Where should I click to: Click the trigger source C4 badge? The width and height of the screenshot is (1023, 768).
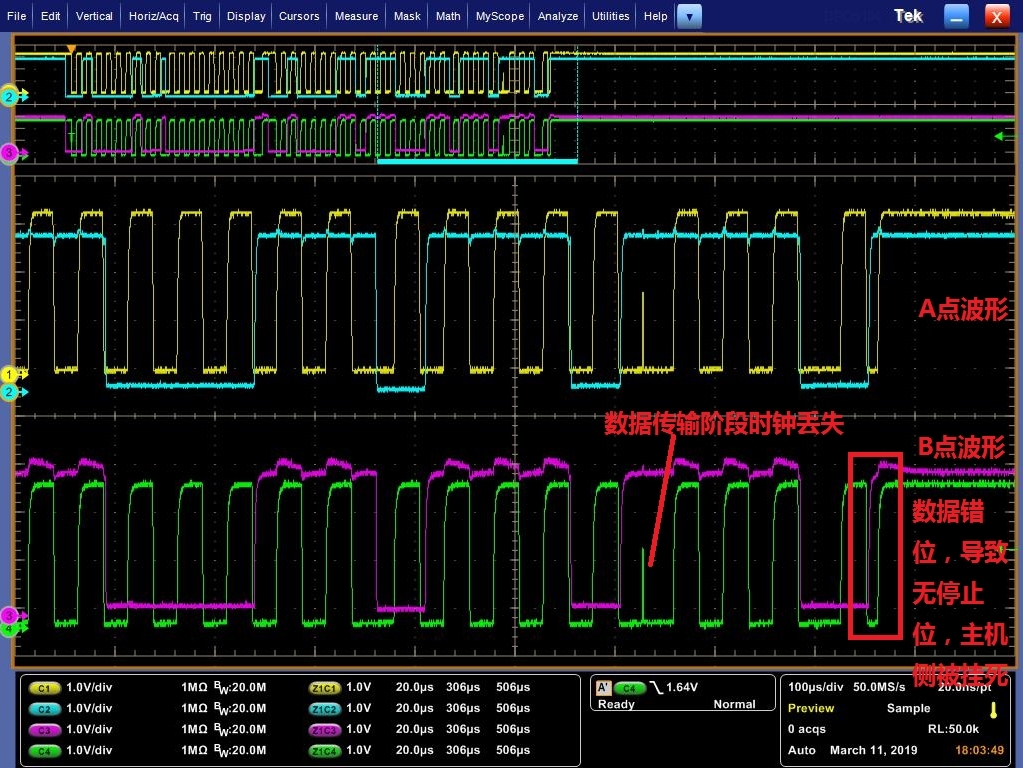(x=629, y=688)
